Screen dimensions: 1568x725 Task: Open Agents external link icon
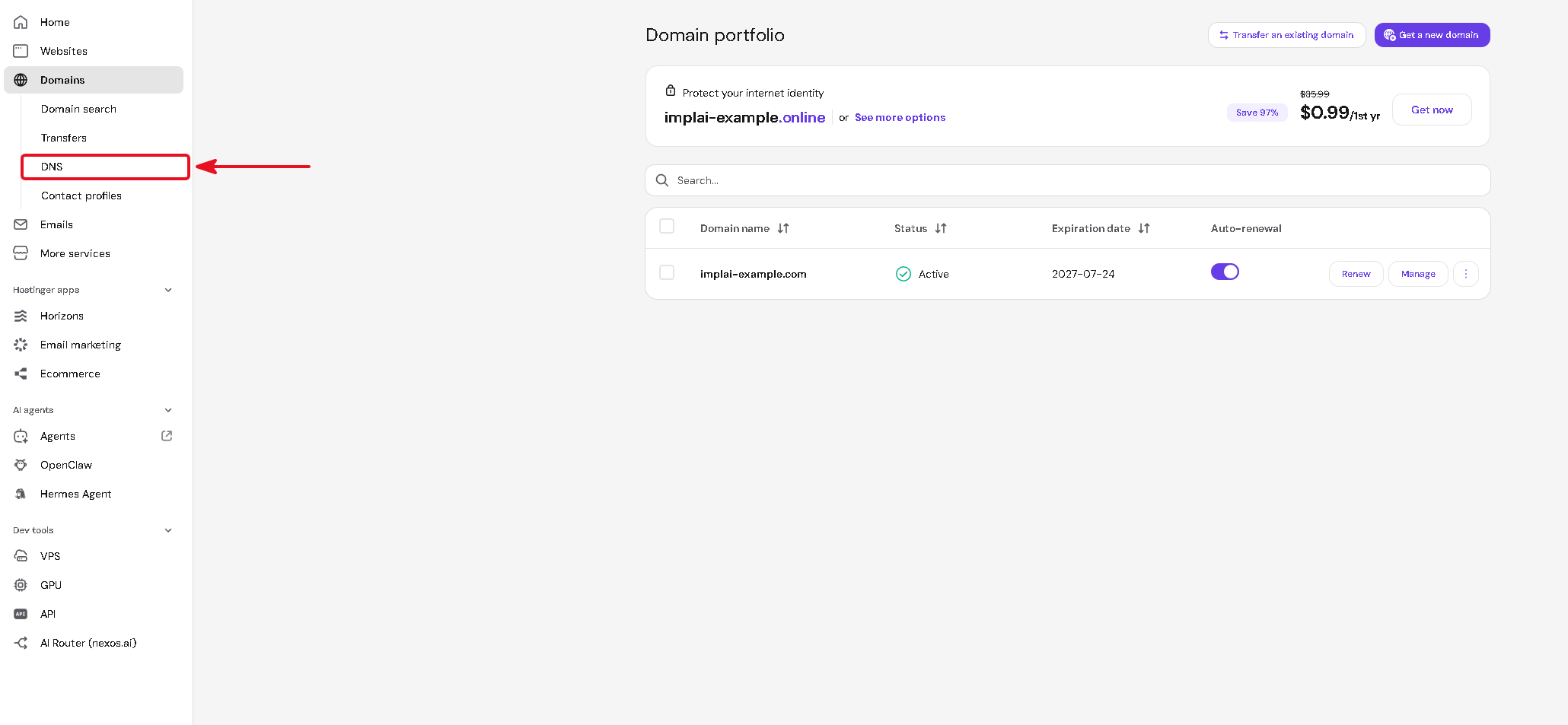(x=167, y=436)
